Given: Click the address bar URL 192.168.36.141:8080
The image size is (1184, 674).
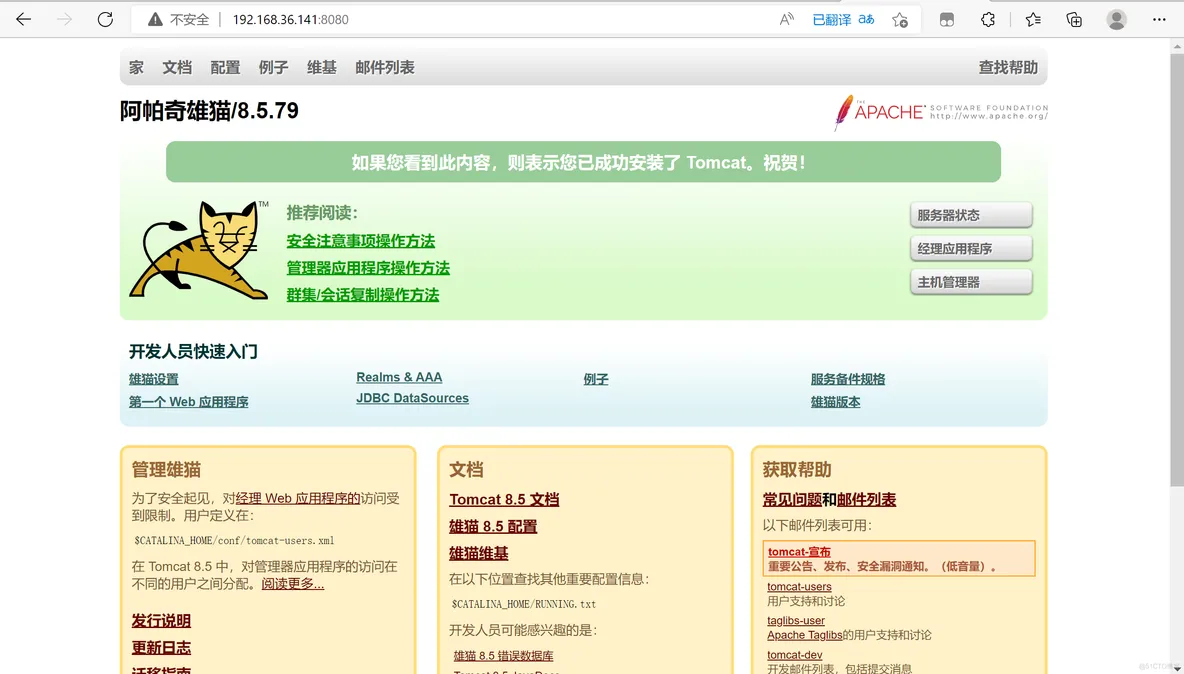Looking at the screenshot, I should click(291, 20).
